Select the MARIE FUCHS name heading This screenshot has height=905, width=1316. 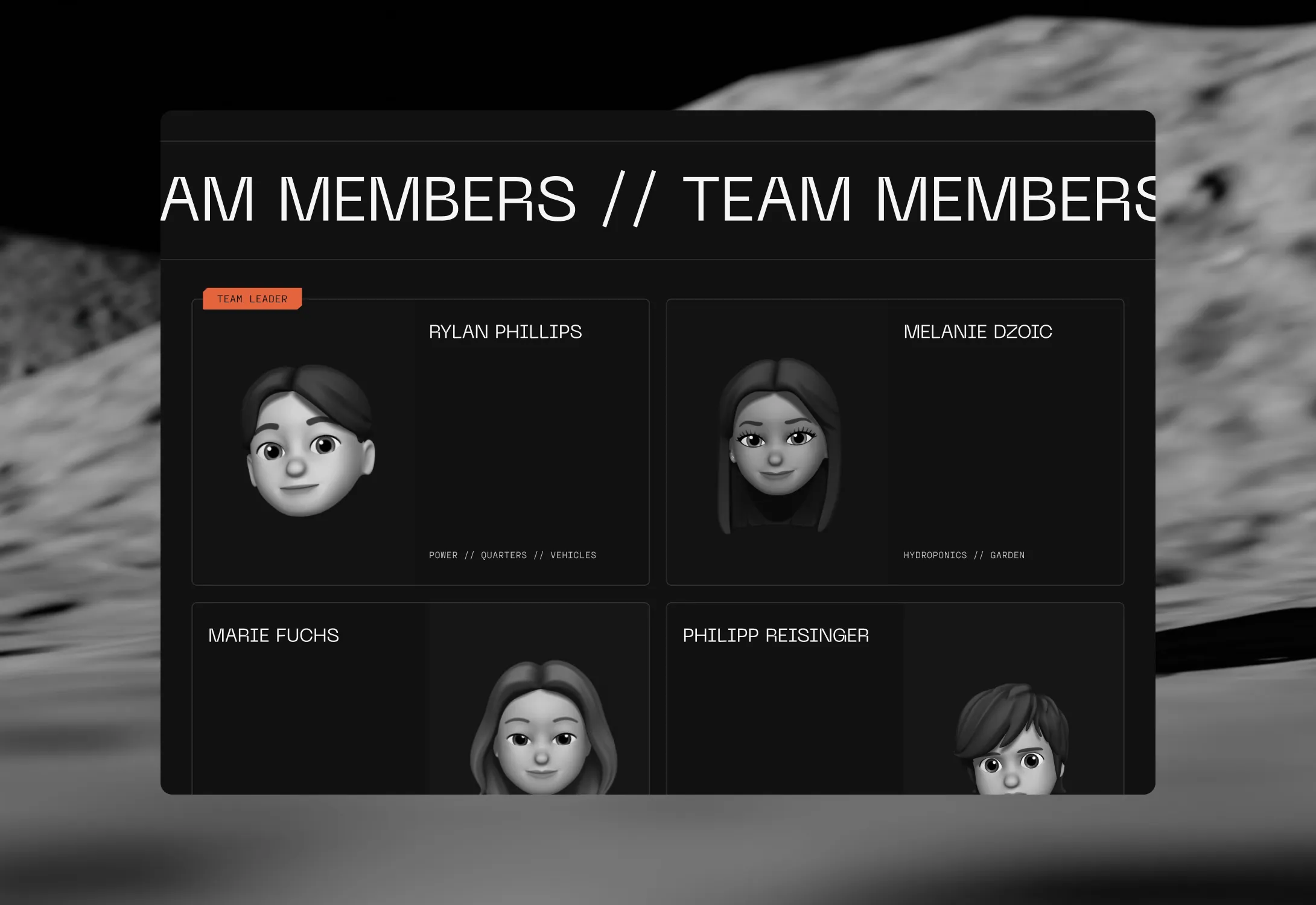pyautogui.click(x=273, y=635)
